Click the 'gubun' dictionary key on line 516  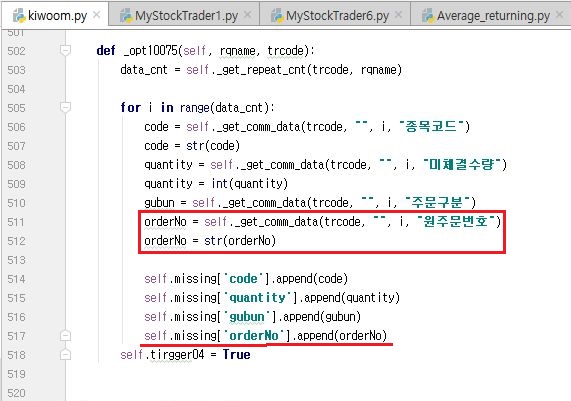247,317
